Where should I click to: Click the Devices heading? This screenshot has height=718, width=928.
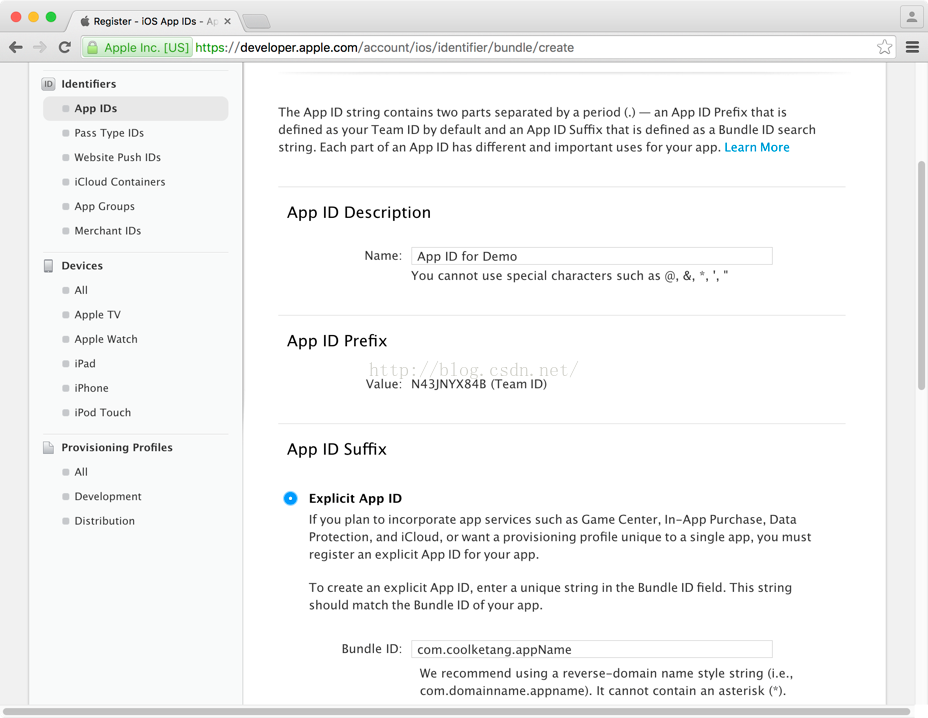(x=82, y=266)
